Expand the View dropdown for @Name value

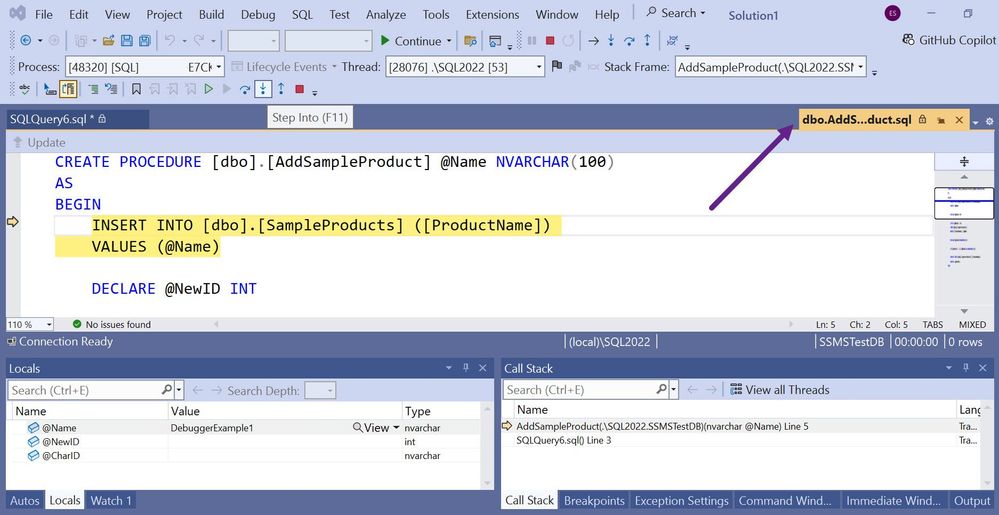point(396,428)
